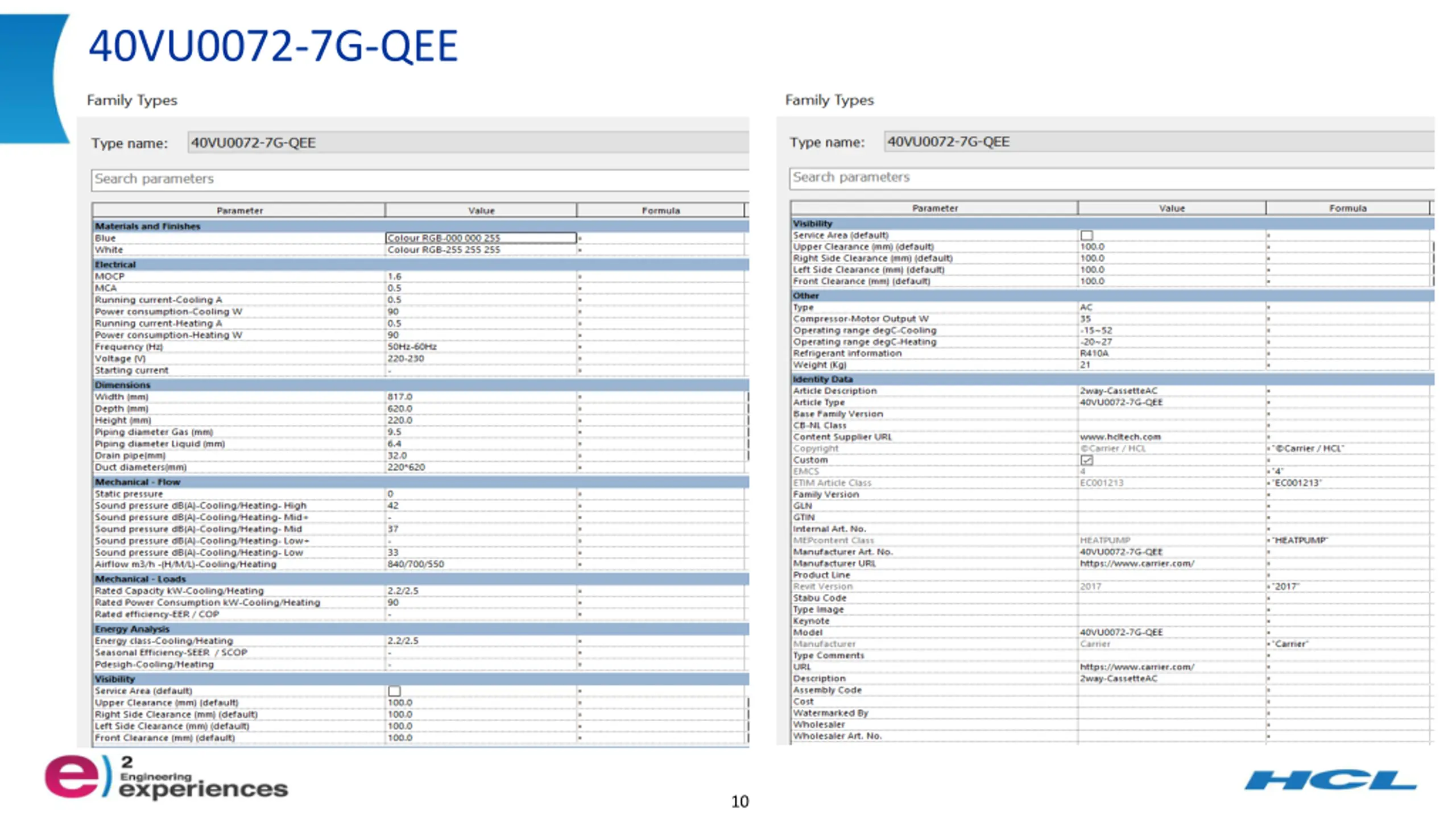Click the Formula column header in right table

(x=1347, y=208)
